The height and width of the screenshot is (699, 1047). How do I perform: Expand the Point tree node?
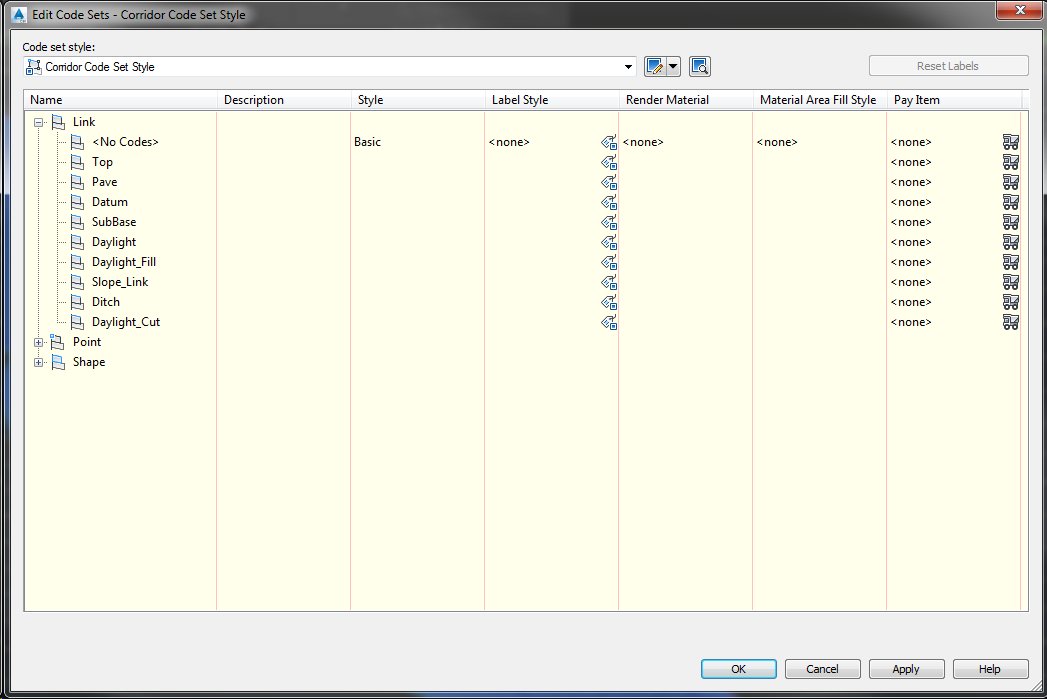(39, 342)
